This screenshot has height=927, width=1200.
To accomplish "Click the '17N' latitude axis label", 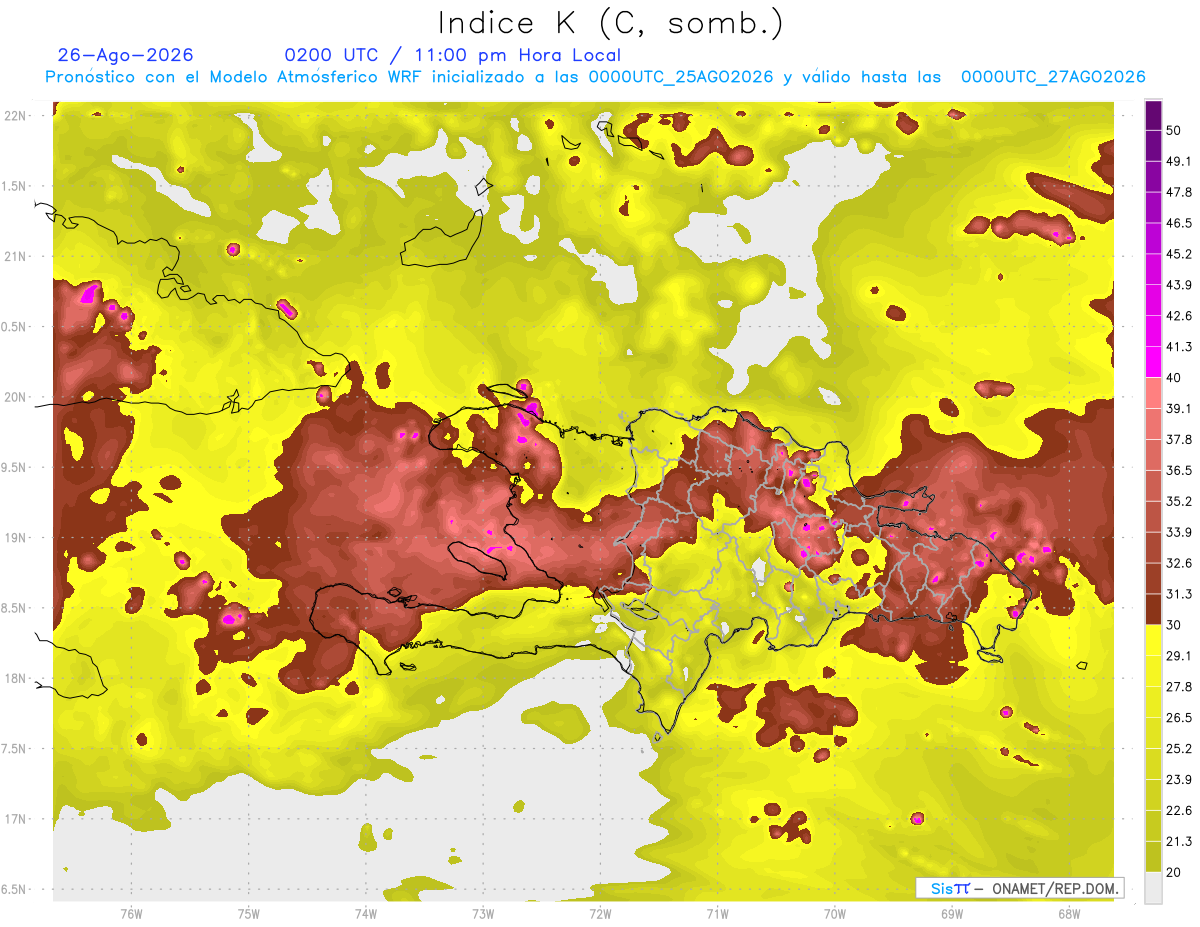I will 17,819.
